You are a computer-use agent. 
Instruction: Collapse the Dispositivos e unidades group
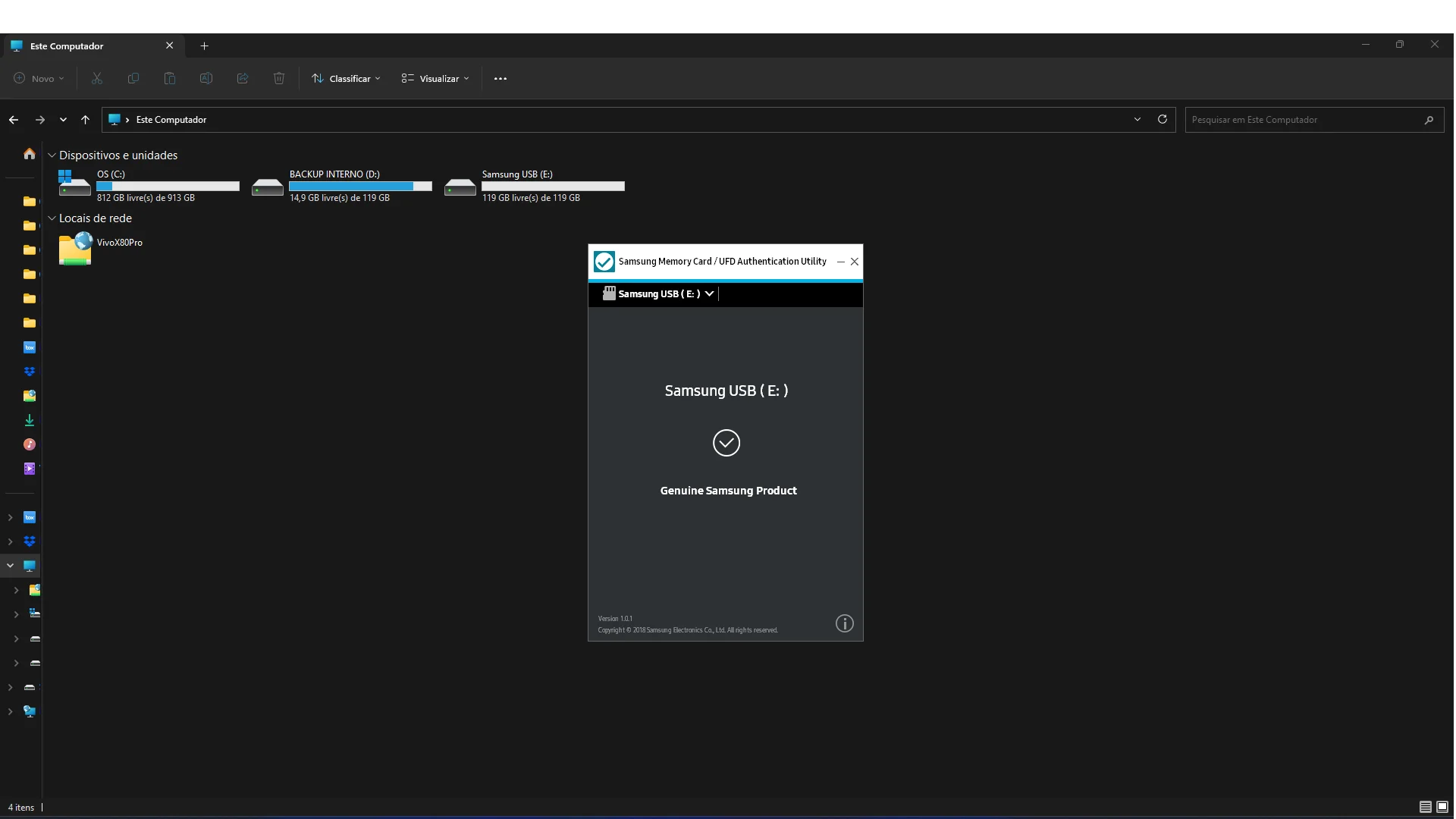tap(52, 155)
